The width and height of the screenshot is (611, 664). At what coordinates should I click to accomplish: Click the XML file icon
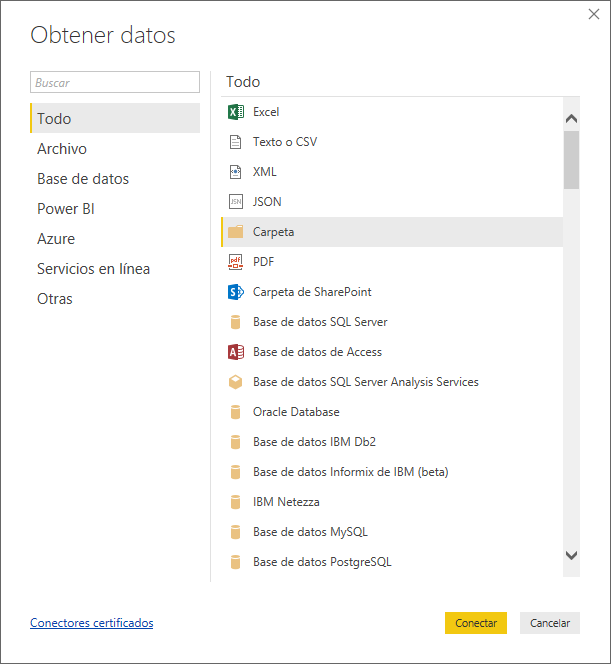(235, 172)
